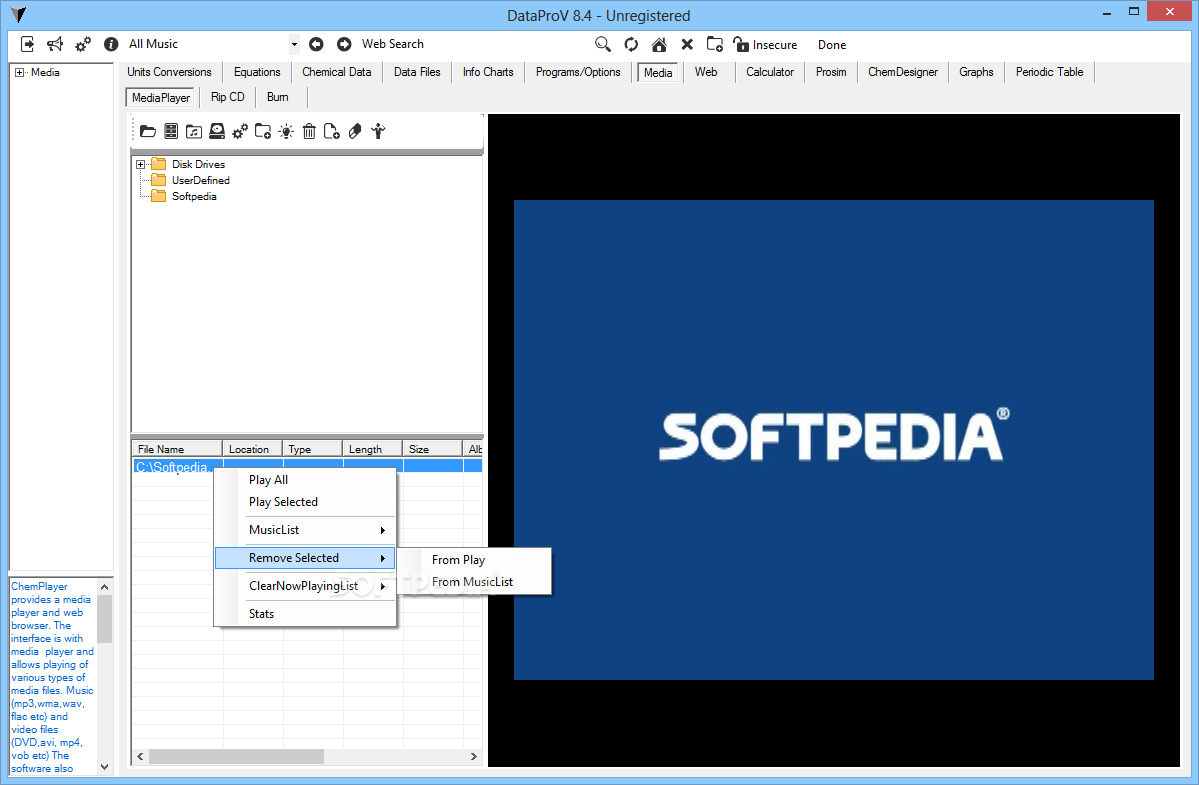This screenshot has width=1199, height=785.
Task: Click the eraser icon in media toolbar
Action: [x=355, y=131]
